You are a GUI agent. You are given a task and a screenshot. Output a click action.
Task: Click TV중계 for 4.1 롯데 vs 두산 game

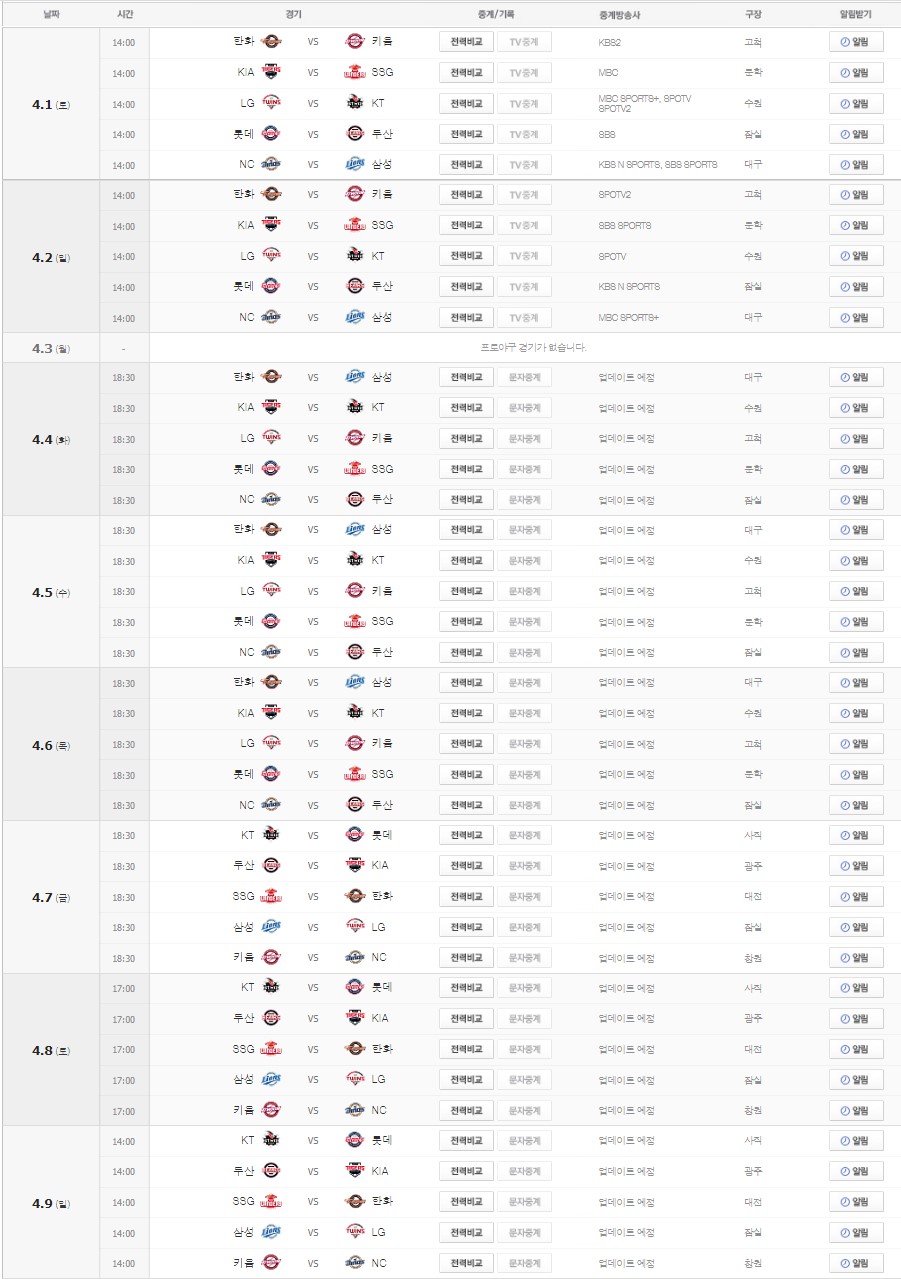click(524, 134)
